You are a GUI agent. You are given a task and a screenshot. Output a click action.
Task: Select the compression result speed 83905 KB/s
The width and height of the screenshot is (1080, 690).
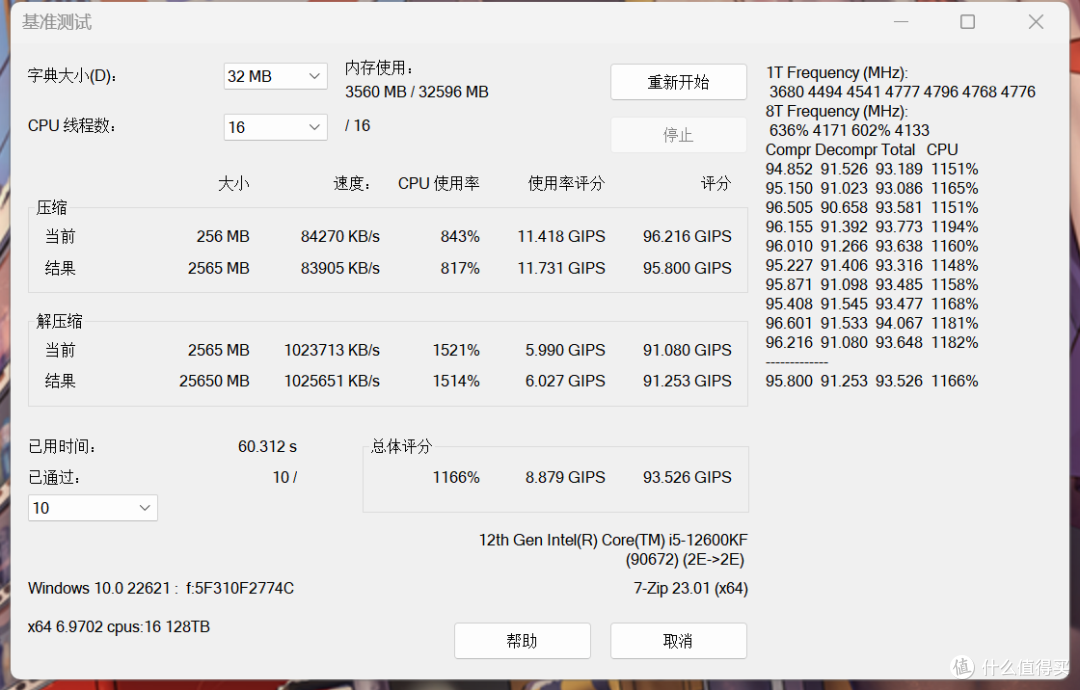point(340,268)
